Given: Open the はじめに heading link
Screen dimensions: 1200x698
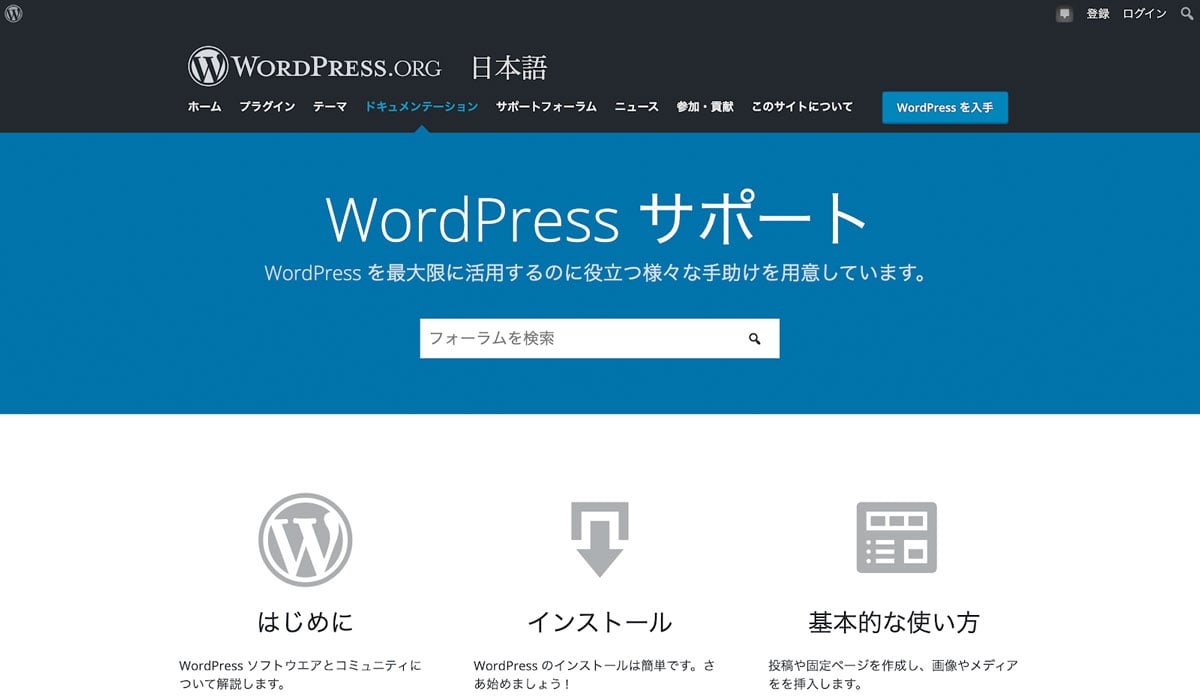Looking at the screenshot, I should (x=305, y=622).
